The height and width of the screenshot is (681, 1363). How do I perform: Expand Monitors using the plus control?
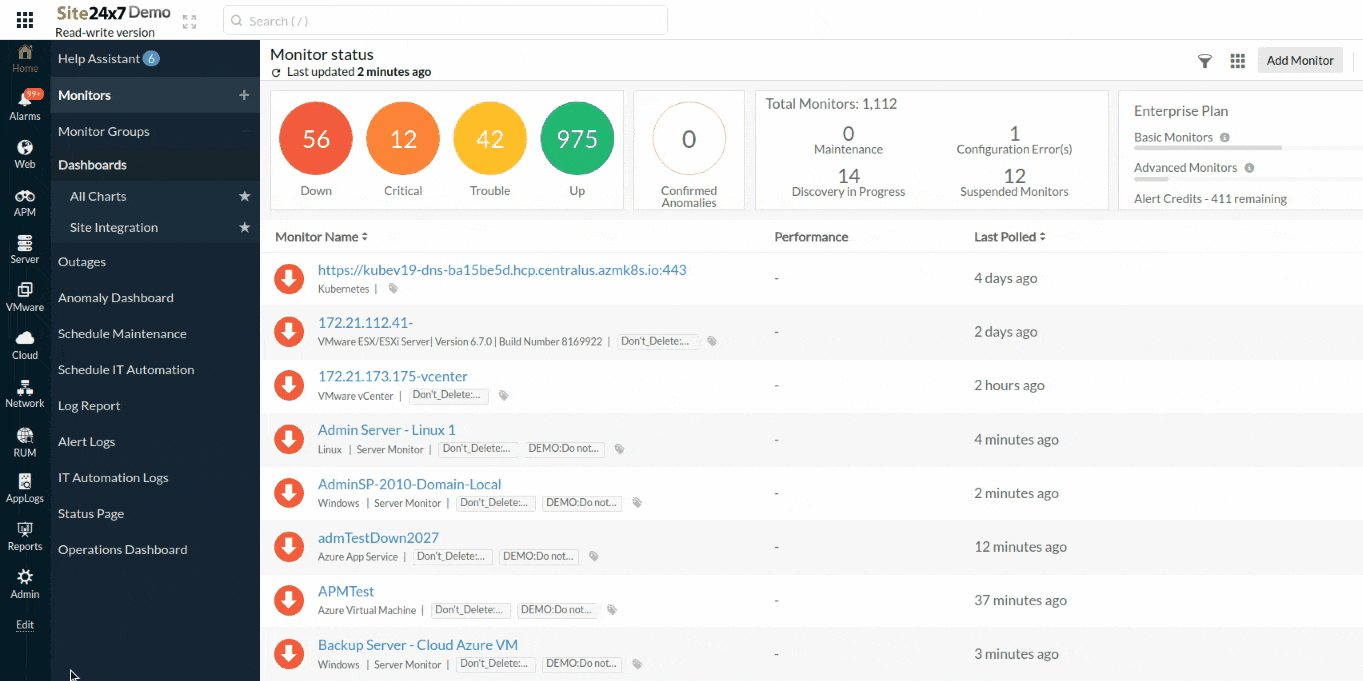(x=245, y=95)
